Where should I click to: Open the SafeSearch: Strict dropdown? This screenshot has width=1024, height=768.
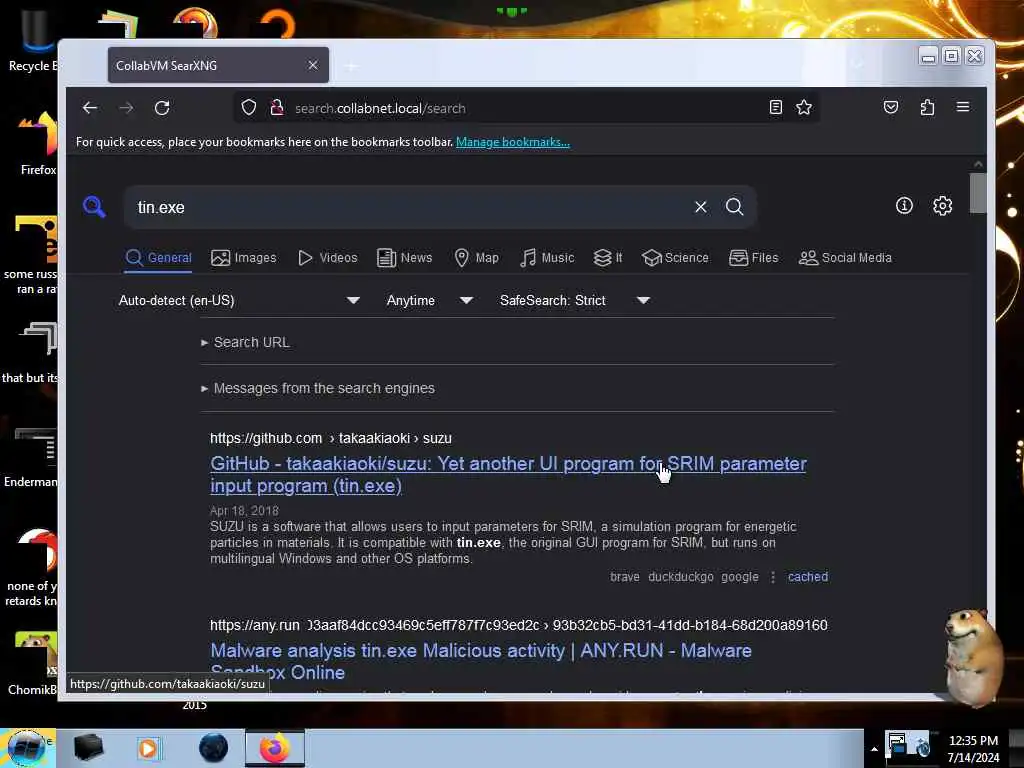tap(575, 300)
